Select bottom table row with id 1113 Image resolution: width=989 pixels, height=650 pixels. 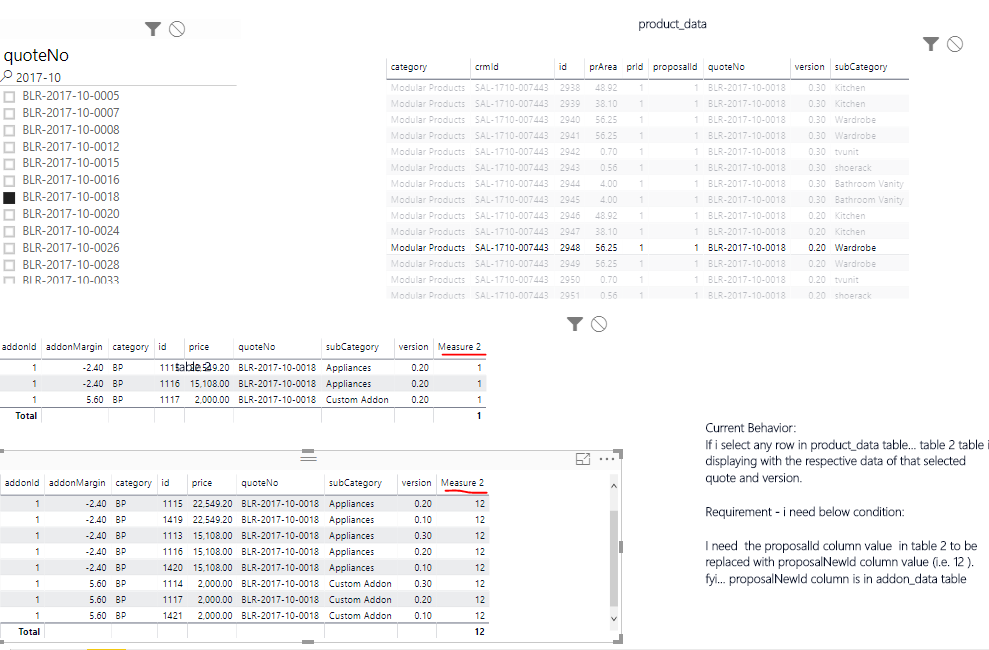[245, 536]
